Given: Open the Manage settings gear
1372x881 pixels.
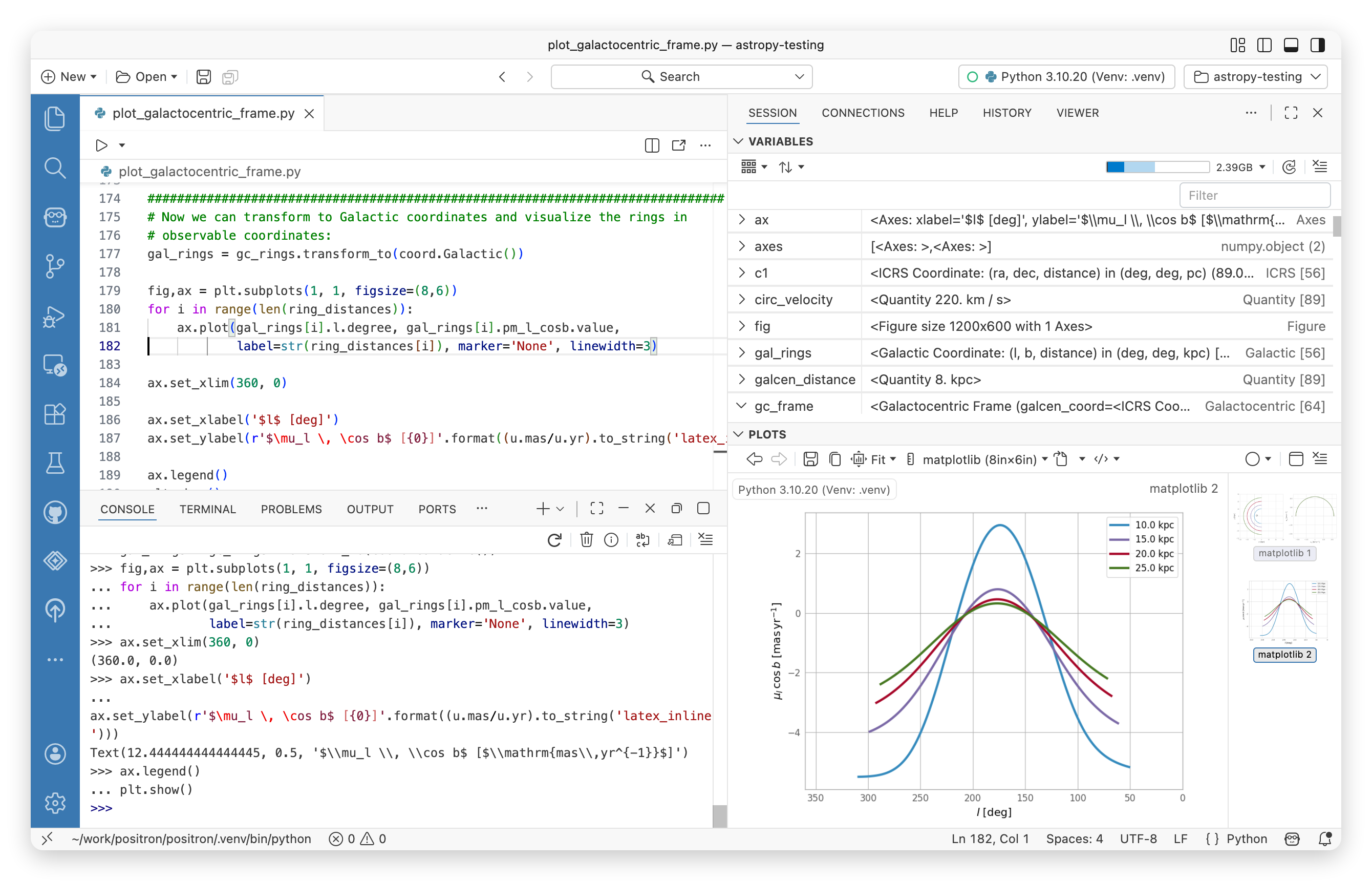Looking at the screenshot, I should [55, 803].
